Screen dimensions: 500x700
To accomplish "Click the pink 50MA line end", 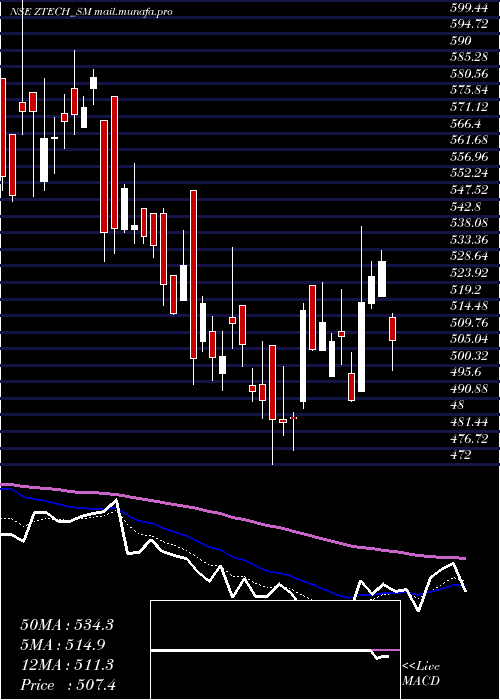I will tap(462, 558).
